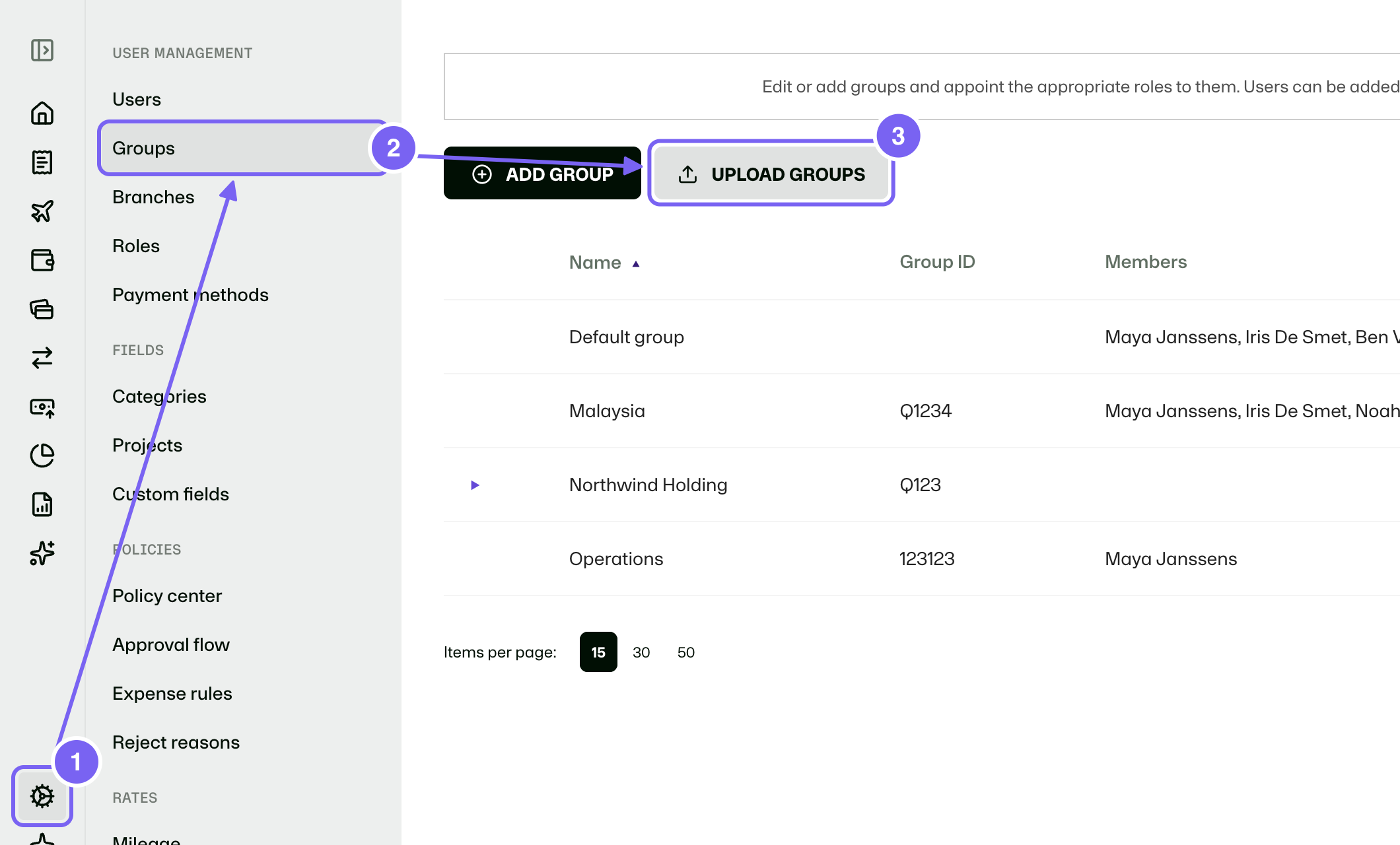Show 30 items per page

click(x=641, y=652)
